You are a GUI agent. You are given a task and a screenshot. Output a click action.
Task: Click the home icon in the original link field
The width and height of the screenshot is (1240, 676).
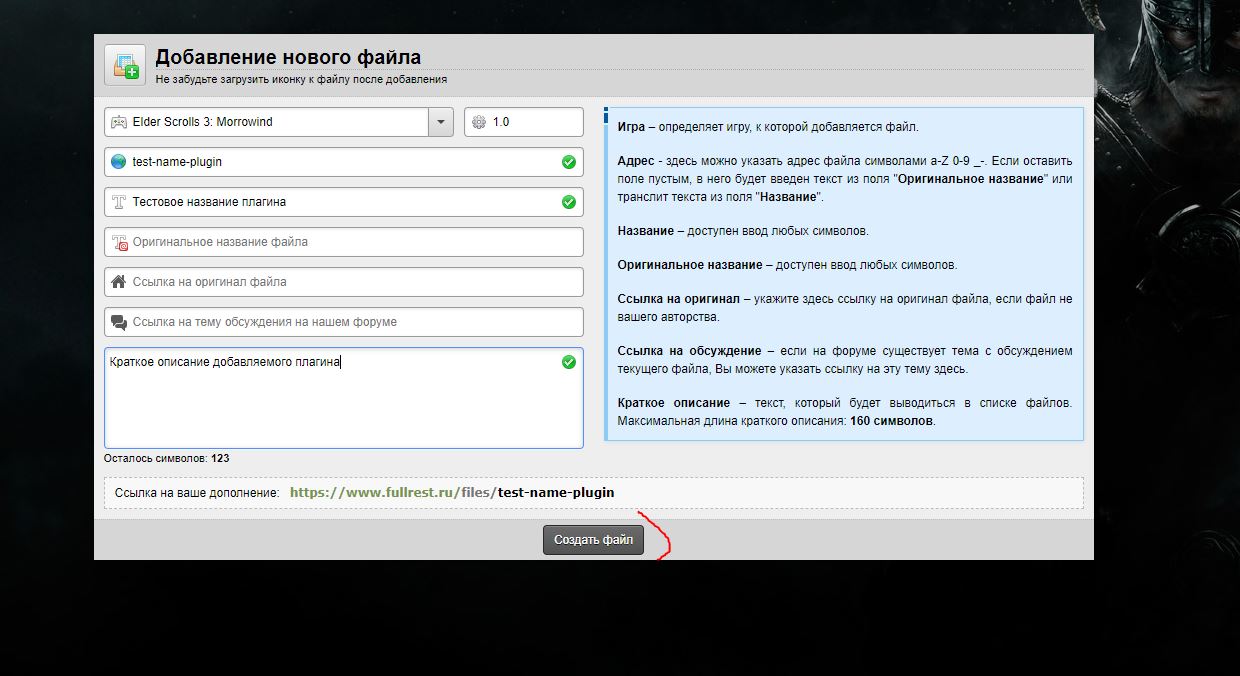pos(118,282)
